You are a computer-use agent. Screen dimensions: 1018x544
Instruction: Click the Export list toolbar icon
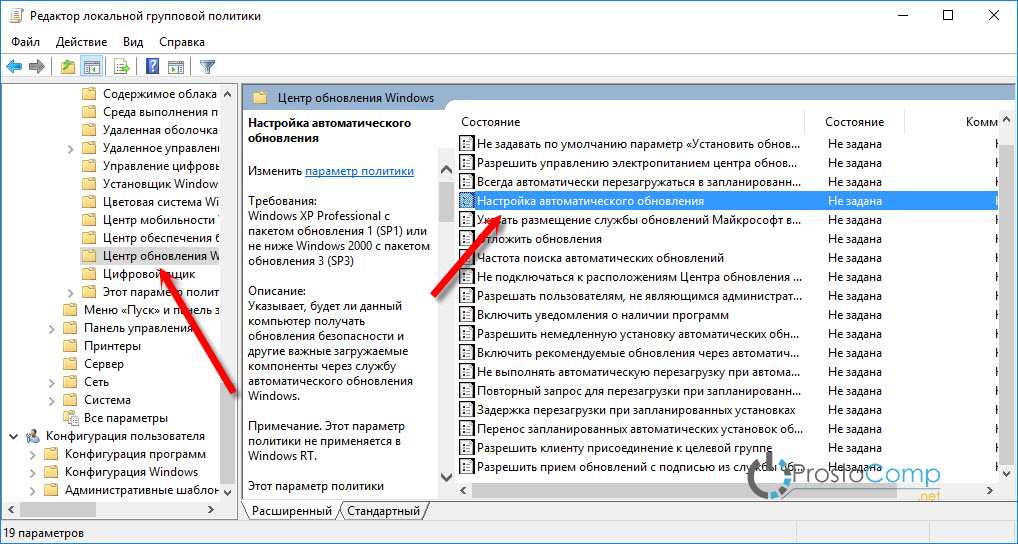point(122,67)
